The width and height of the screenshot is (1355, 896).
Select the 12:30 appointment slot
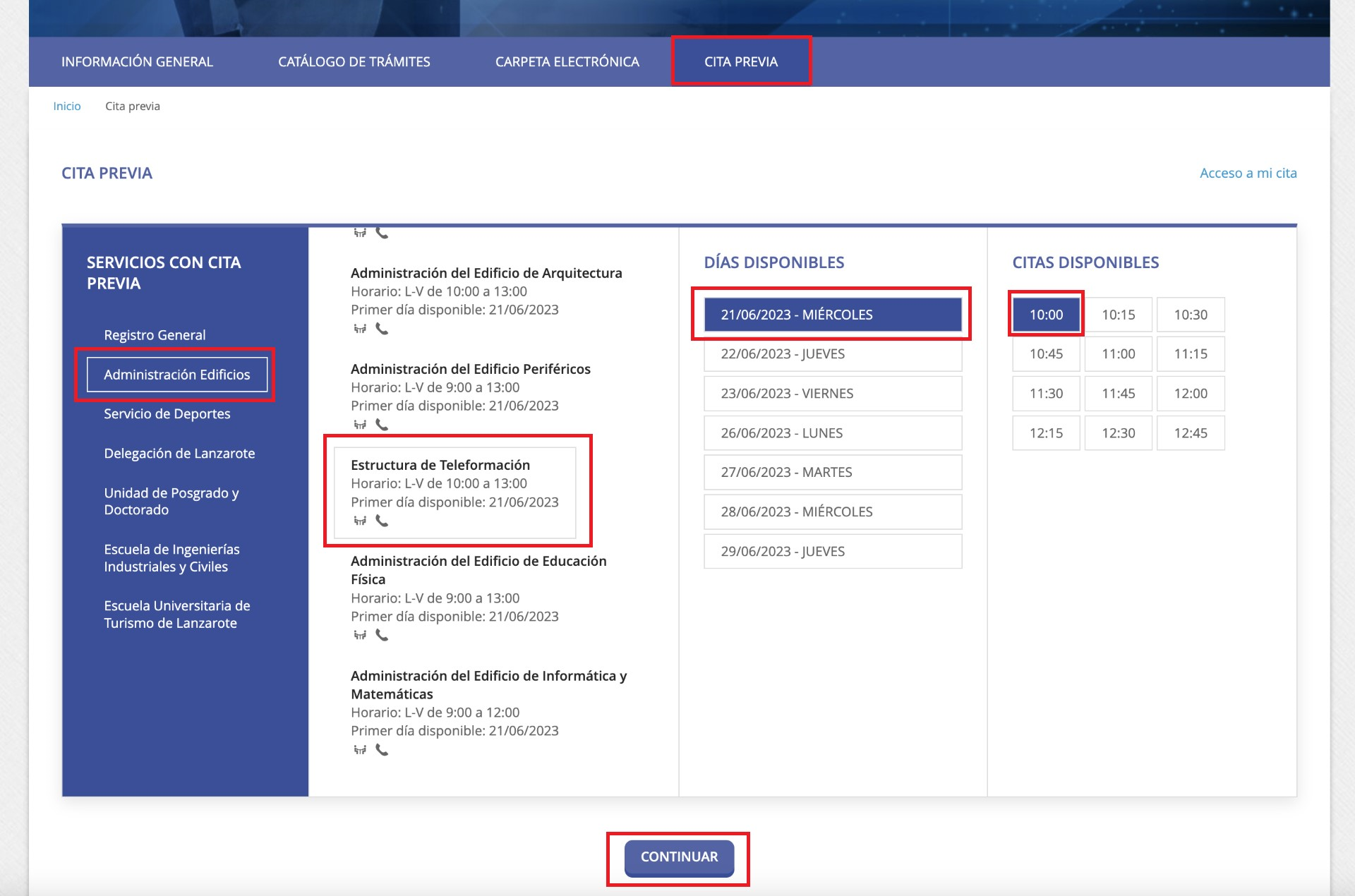1119,433
